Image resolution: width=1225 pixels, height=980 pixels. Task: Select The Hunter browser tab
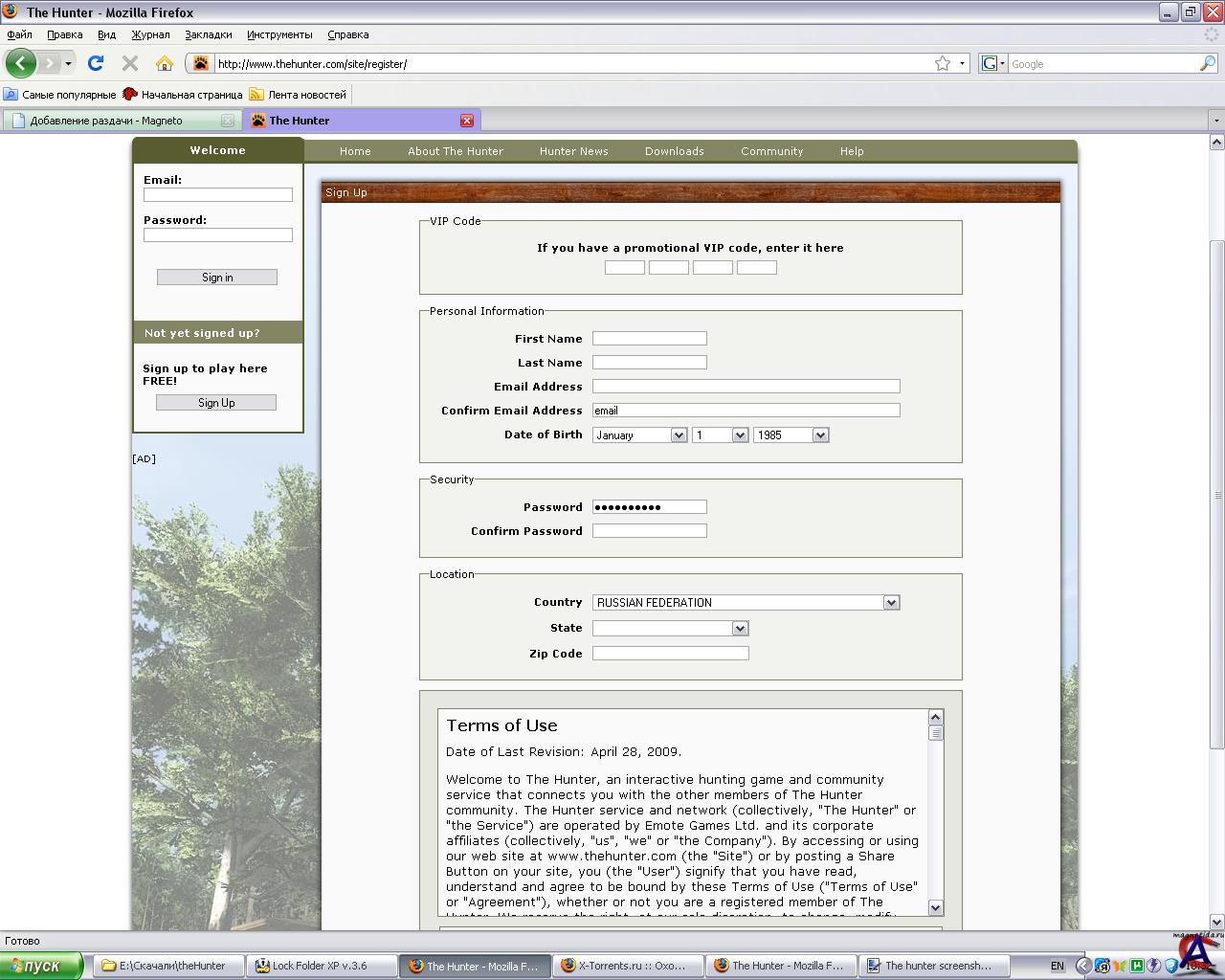(x=362, y=121)
